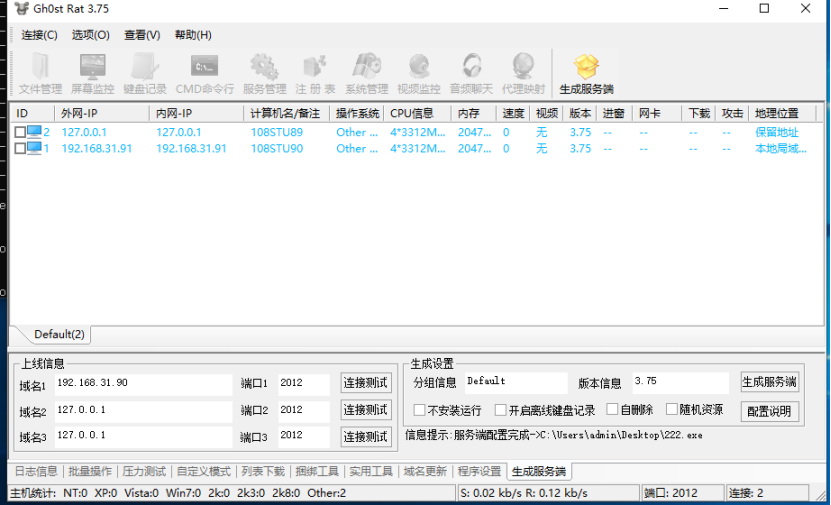Enable 开启离线键盘记录 option
The width and height of the screenshot is (831, 505).
500,410
